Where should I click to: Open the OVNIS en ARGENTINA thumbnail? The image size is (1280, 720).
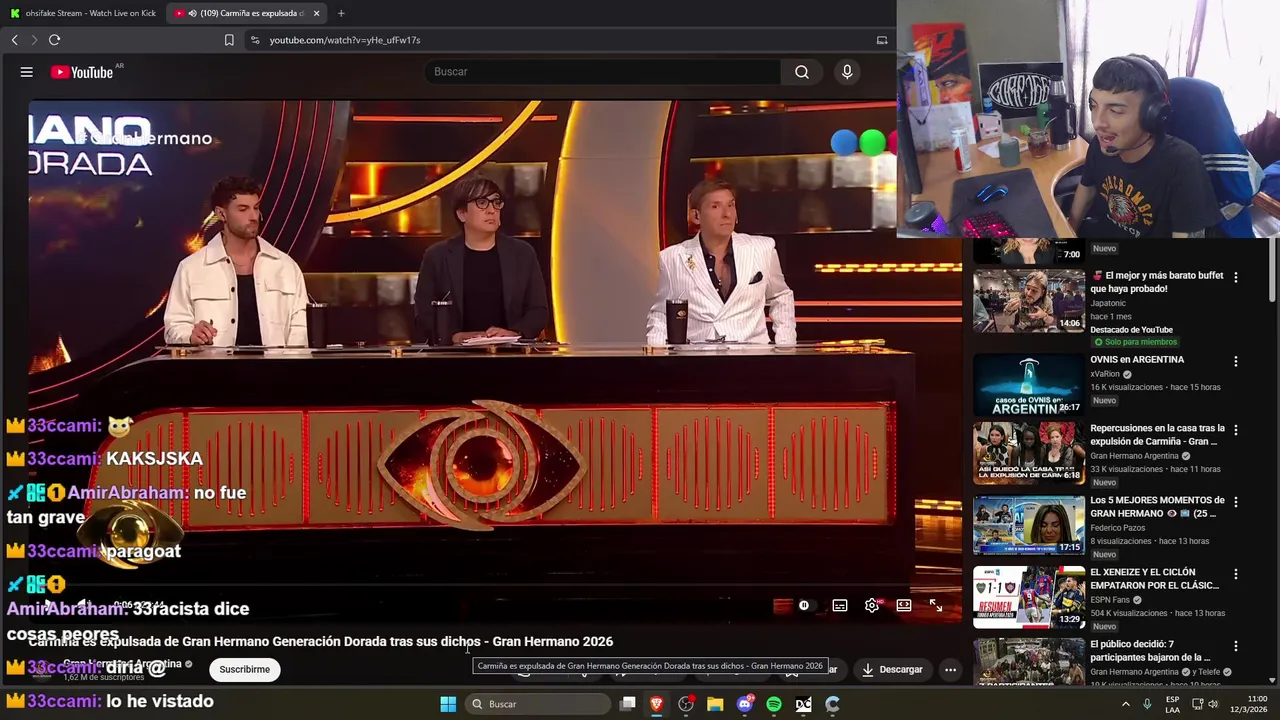1029,385
